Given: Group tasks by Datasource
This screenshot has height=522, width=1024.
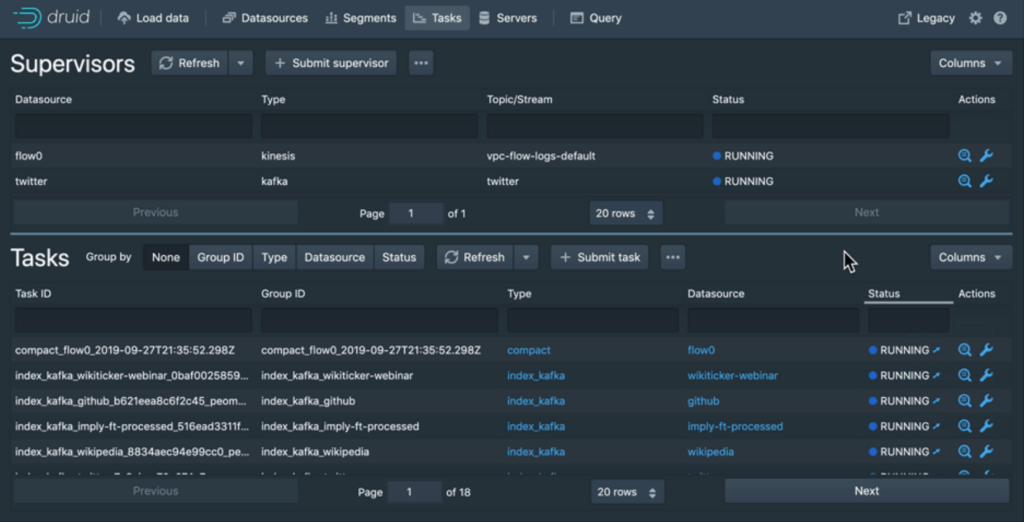Looking at the screenshot, I should (x=335, y=257).
